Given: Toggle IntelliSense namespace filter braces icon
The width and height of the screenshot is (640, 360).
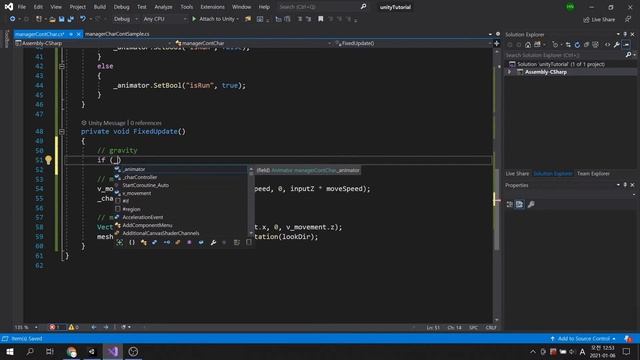Looking at the screenshot, I should [132, 242].
